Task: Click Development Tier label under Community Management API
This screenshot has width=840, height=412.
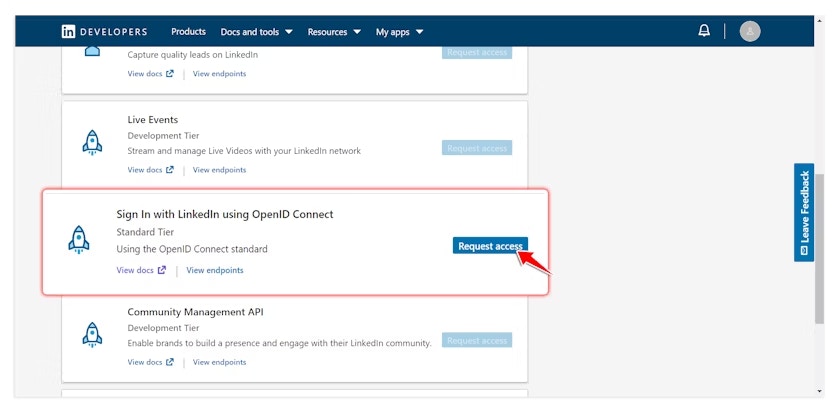Action: click(163, 328)
